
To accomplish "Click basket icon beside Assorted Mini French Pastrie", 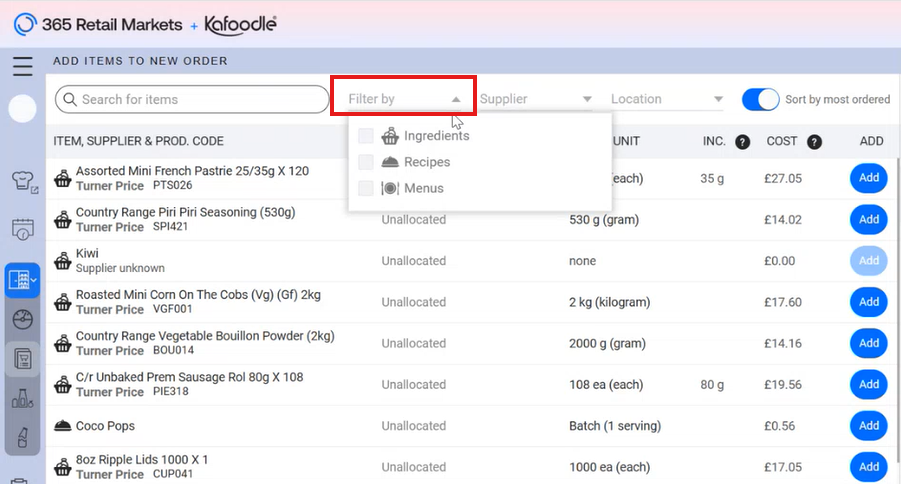I will [63, 178].
